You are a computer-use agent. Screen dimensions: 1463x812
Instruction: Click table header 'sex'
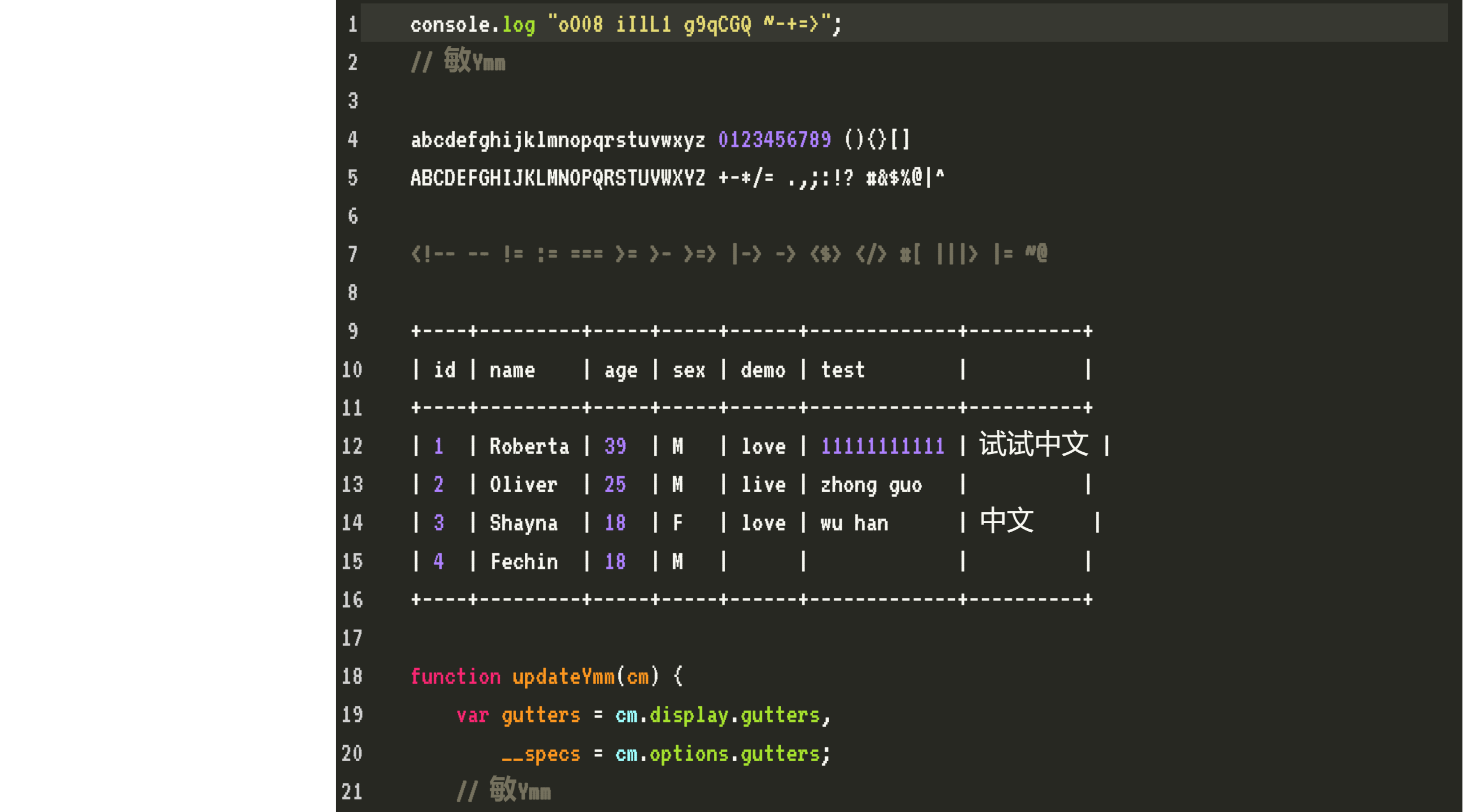pos(689,371)
